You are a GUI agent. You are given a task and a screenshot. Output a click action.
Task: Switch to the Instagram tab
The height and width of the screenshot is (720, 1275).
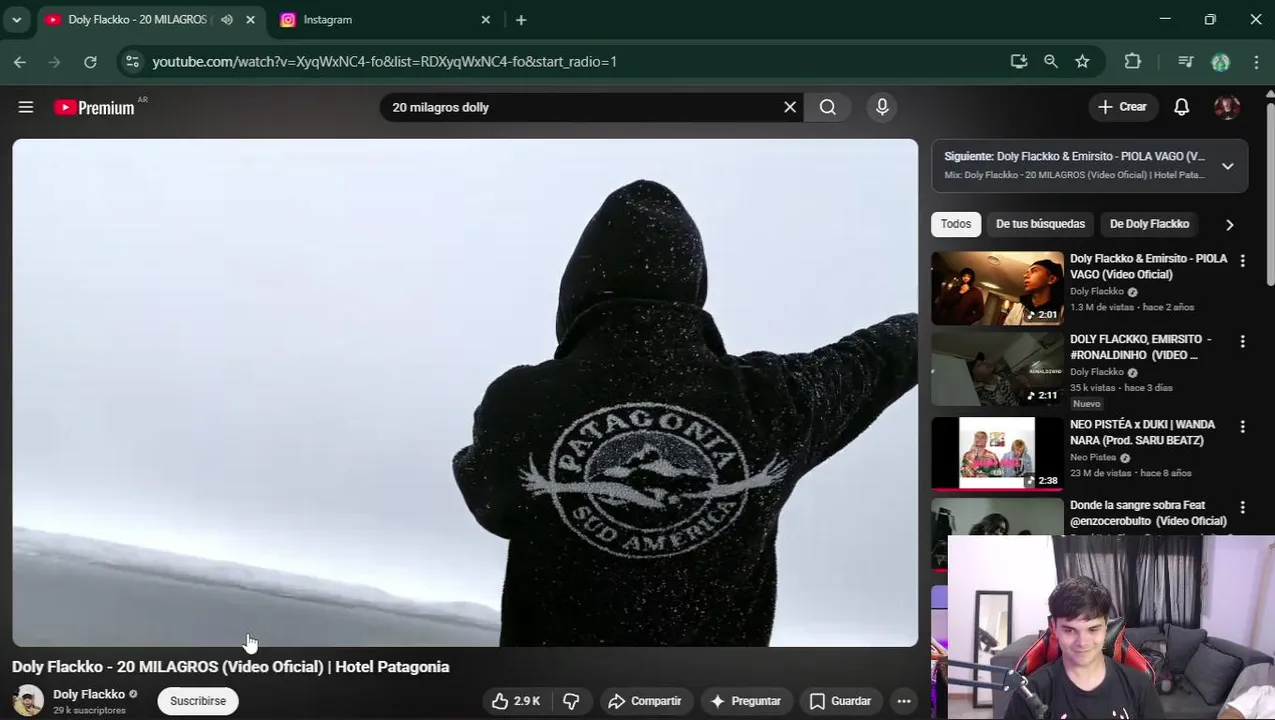(385, 20)
